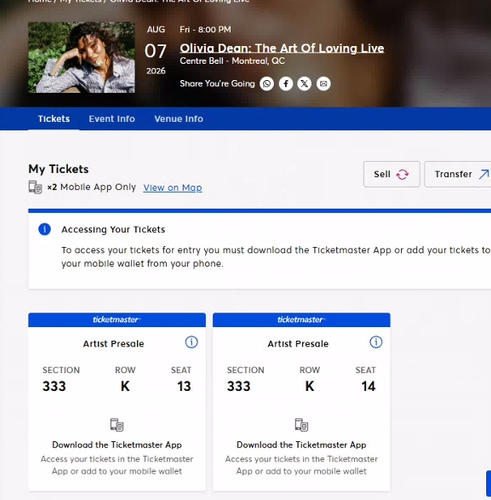This screenshot has width=491, height=500.
Task: Click blue info icon beside Accessing Your Tickets
Action: tap(45, 229)
